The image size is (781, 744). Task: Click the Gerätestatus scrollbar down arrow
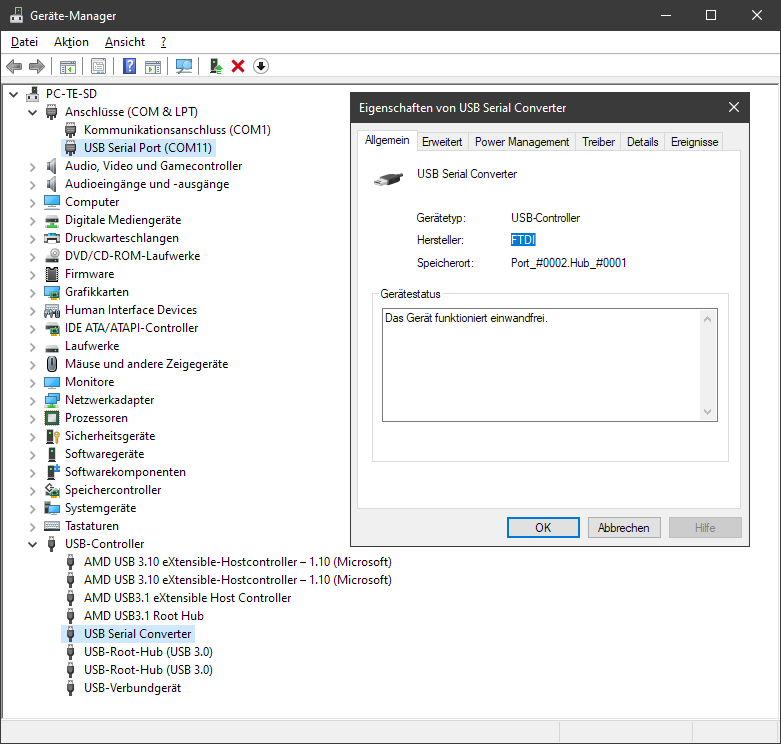tap(708, 412)
